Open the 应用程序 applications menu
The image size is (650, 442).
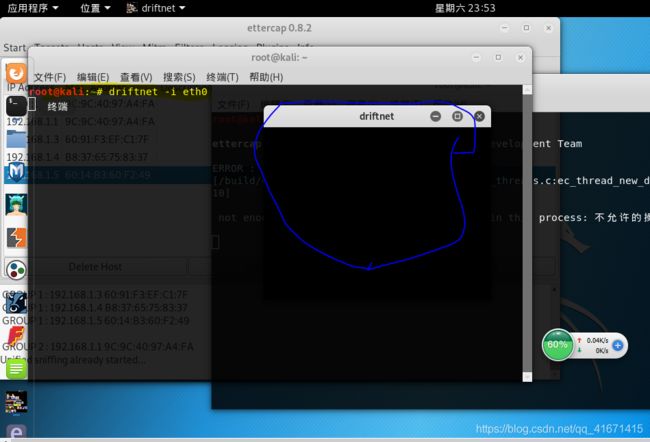coord(33,8)
